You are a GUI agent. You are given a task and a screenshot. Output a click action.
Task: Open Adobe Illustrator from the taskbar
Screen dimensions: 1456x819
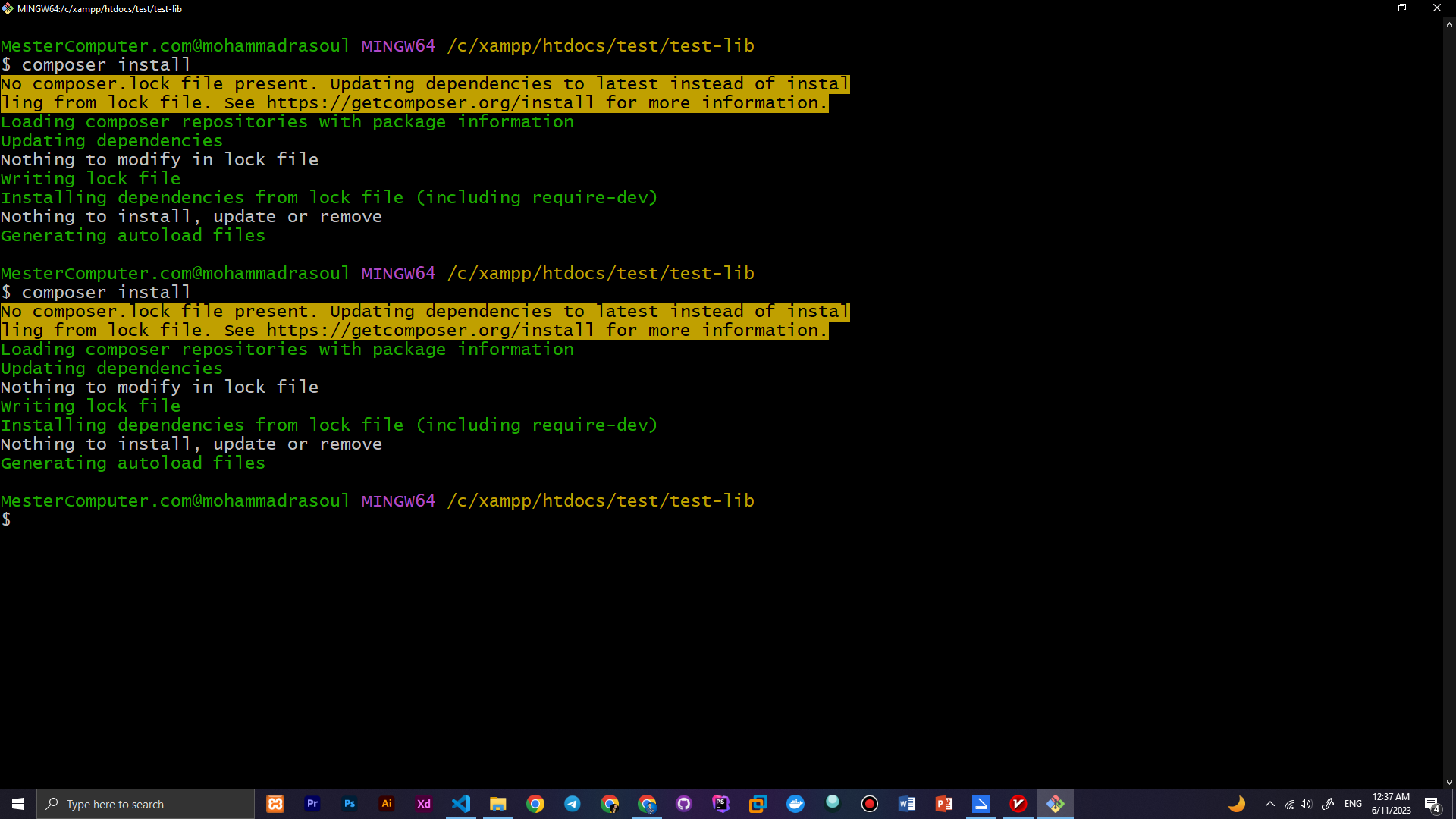click(387, 804)
